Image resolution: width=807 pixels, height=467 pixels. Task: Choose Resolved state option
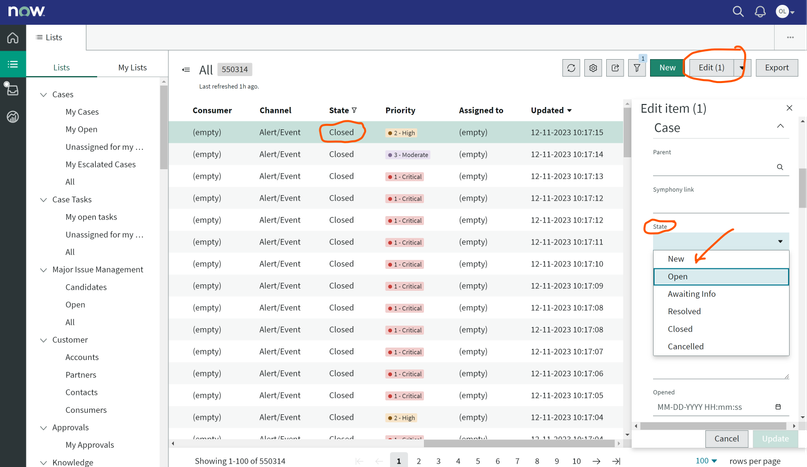[x=721, y=312]
